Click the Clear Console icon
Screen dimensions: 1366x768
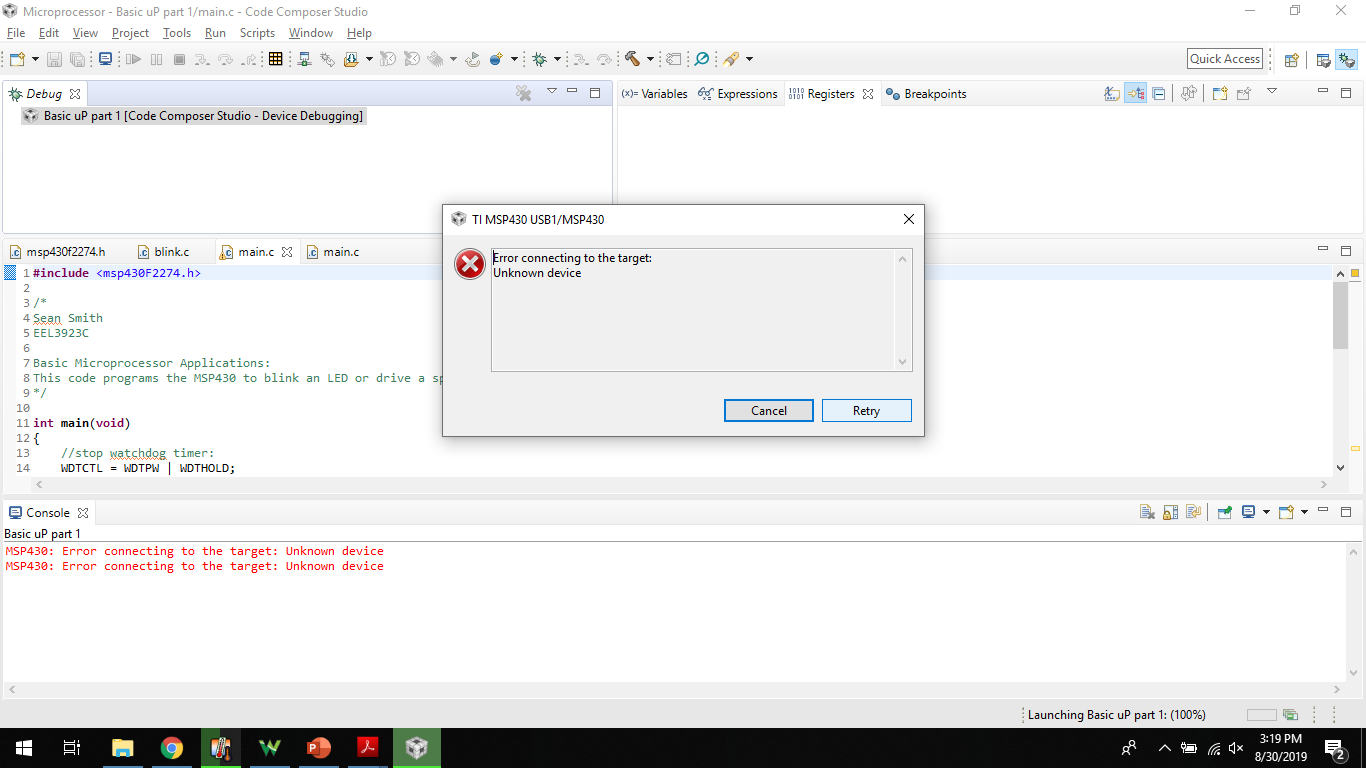(1147, 512)
